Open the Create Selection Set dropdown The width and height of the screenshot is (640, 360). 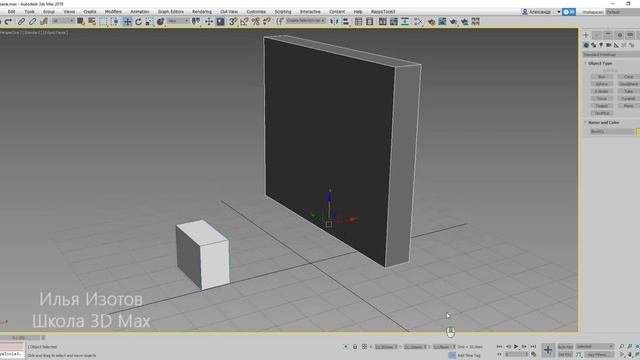(x=306, y=20)
